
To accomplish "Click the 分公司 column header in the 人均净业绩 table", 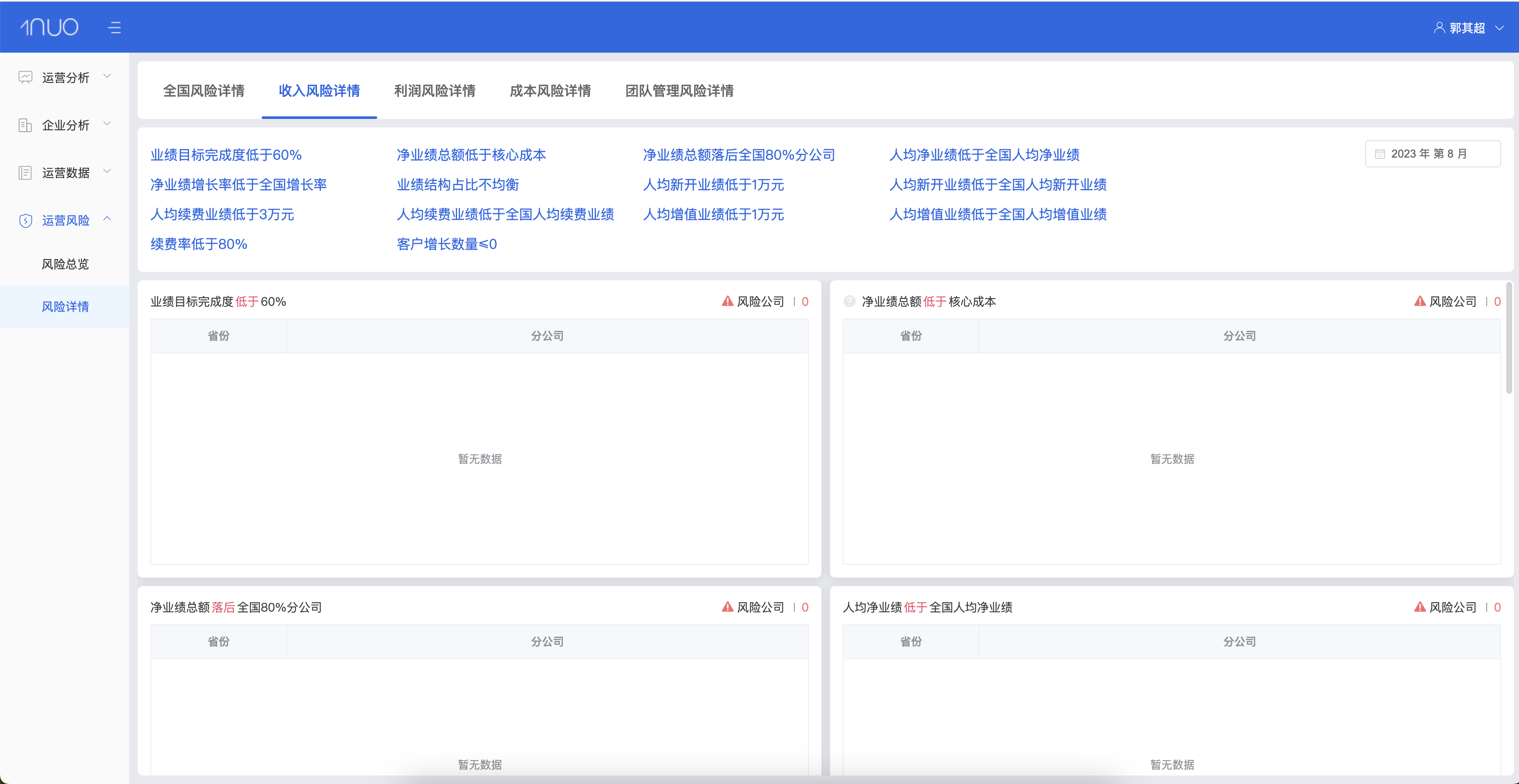I will coord(1239,641).
